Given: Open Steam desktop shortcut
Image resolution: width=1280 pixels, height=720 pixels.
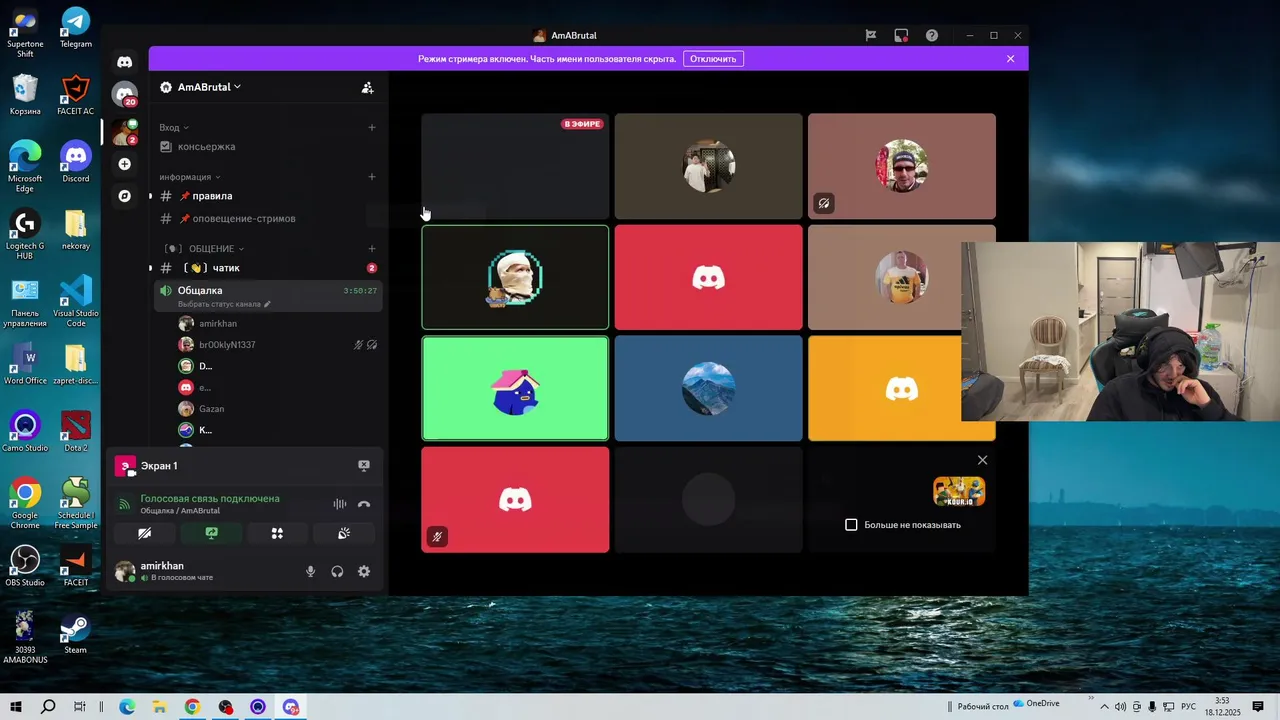Looking at the screenshot, I should 76,633.
